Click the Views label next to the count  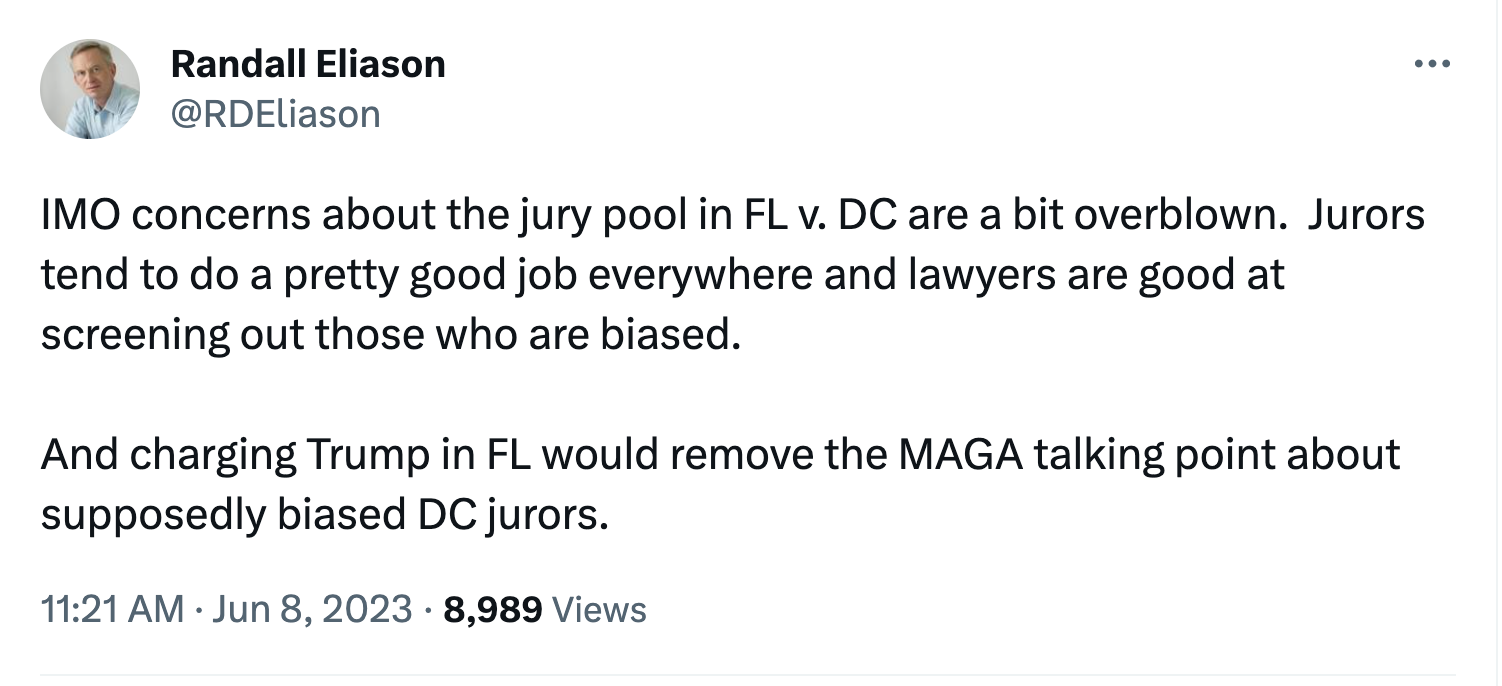(602, 607)
